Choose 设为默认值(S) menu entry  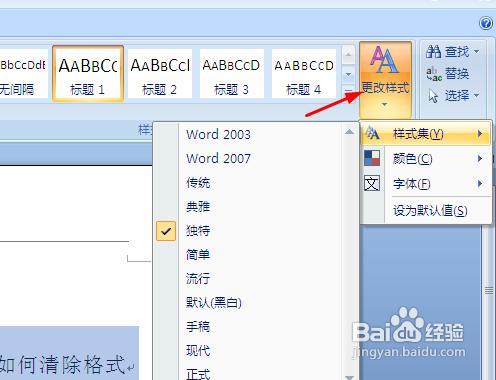coord(426,210)
